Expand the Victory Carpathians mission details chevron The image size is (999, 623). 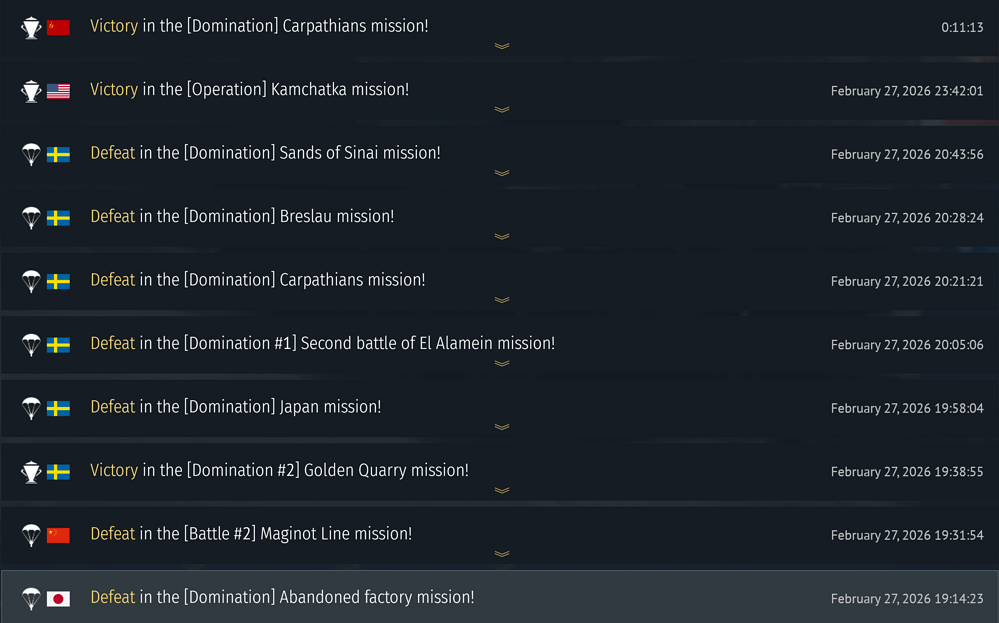[502, 46]
